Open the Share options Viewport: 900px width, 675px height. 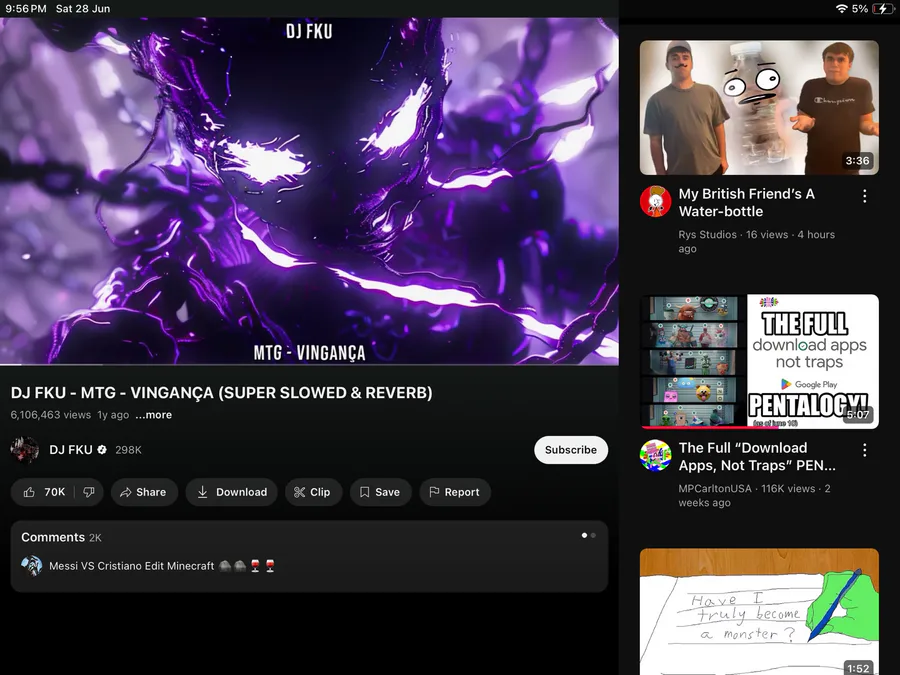point(144,492)
